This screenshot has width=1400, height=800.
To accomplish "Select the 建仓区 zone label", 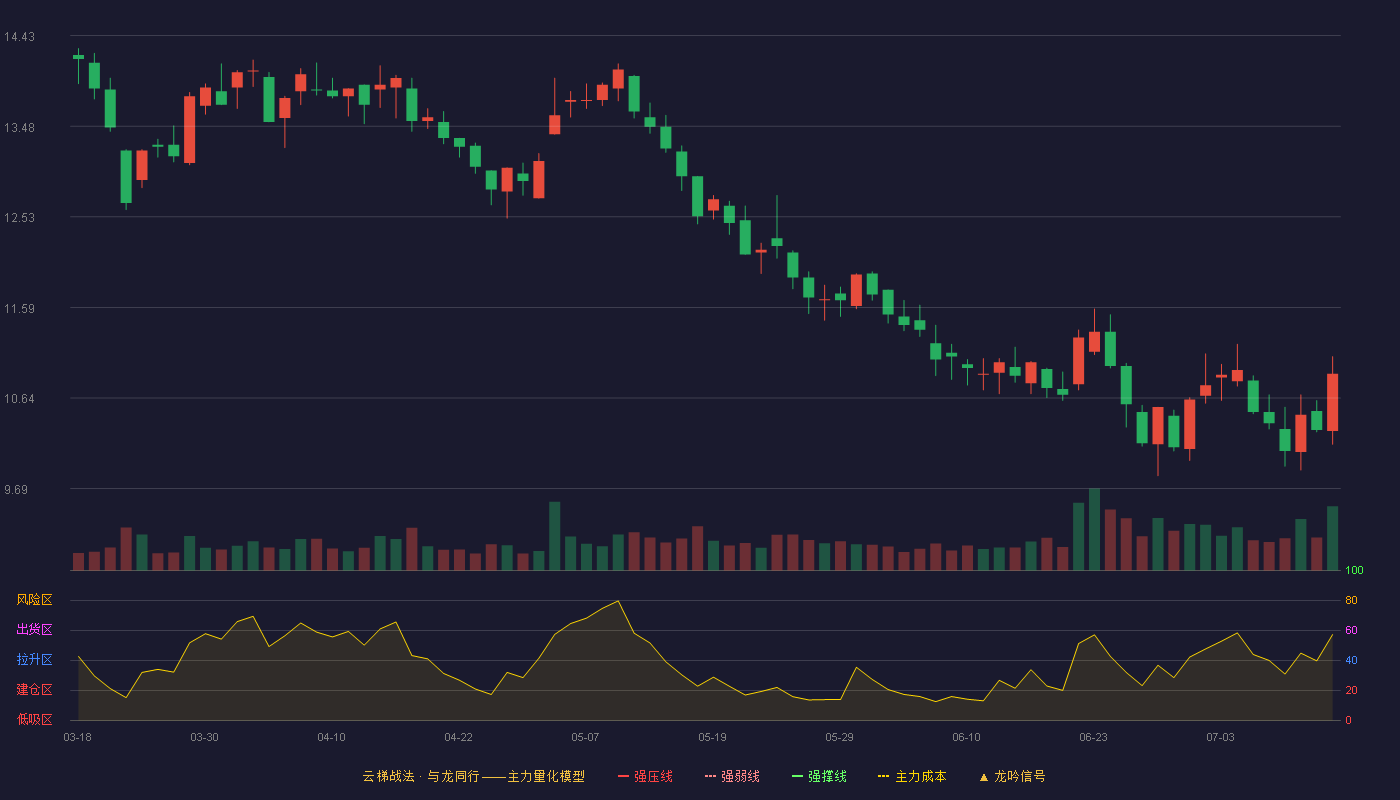I will (34, 690).
